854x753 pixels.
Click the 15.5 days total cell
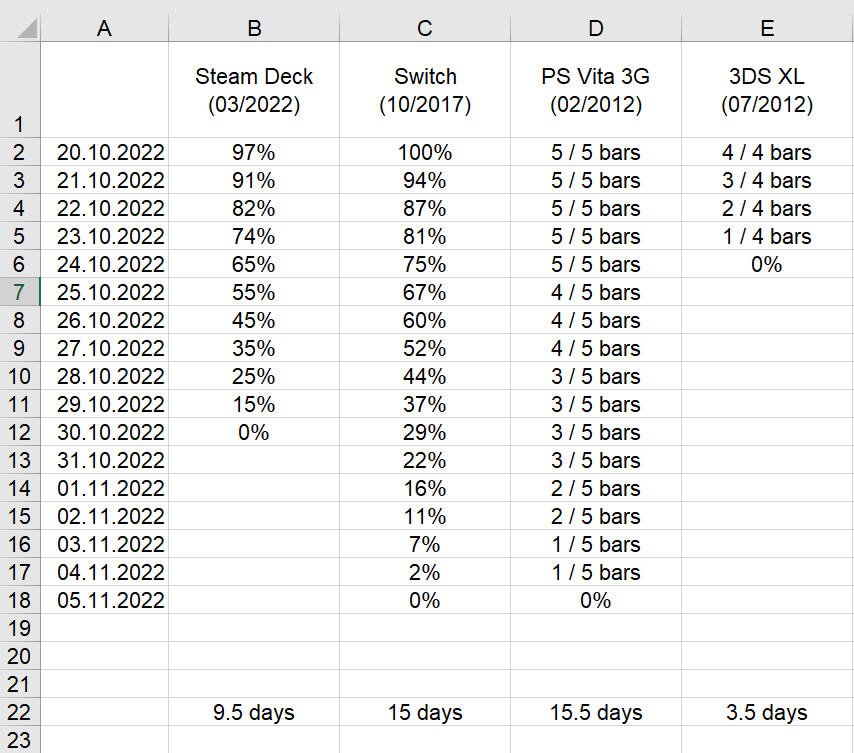596,712
